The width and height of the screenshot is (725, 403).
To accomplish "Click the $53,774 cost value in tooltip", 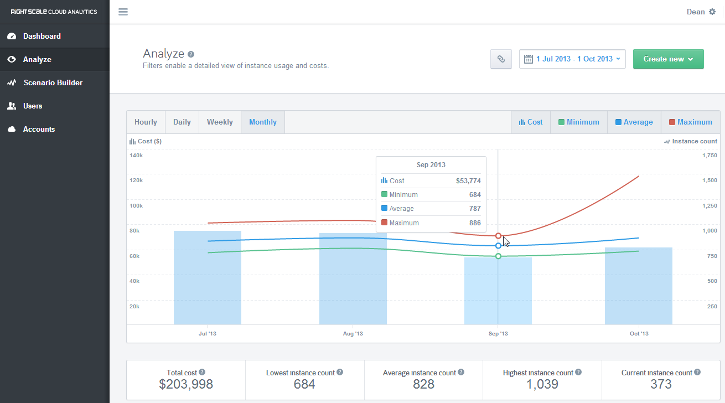I will [x=468, y=181].
